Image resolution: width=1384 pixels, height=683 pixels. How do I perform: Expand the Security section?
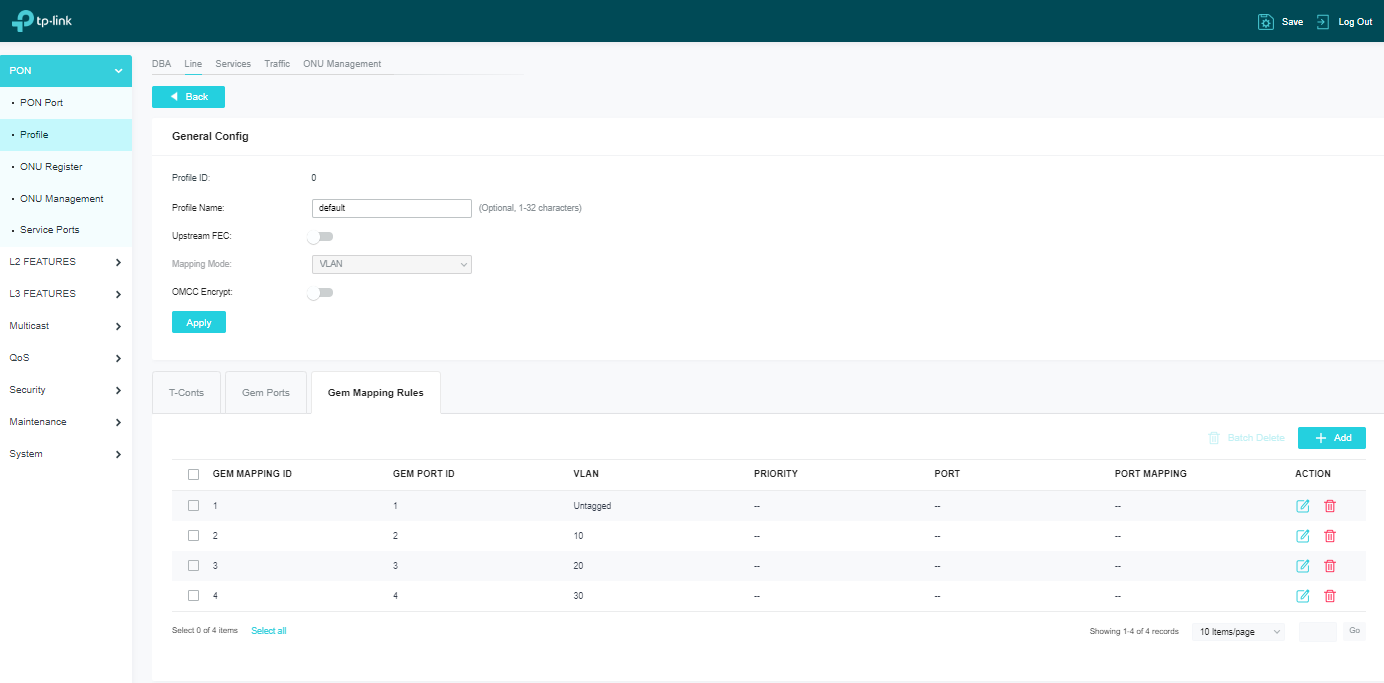tap(66, 390)
